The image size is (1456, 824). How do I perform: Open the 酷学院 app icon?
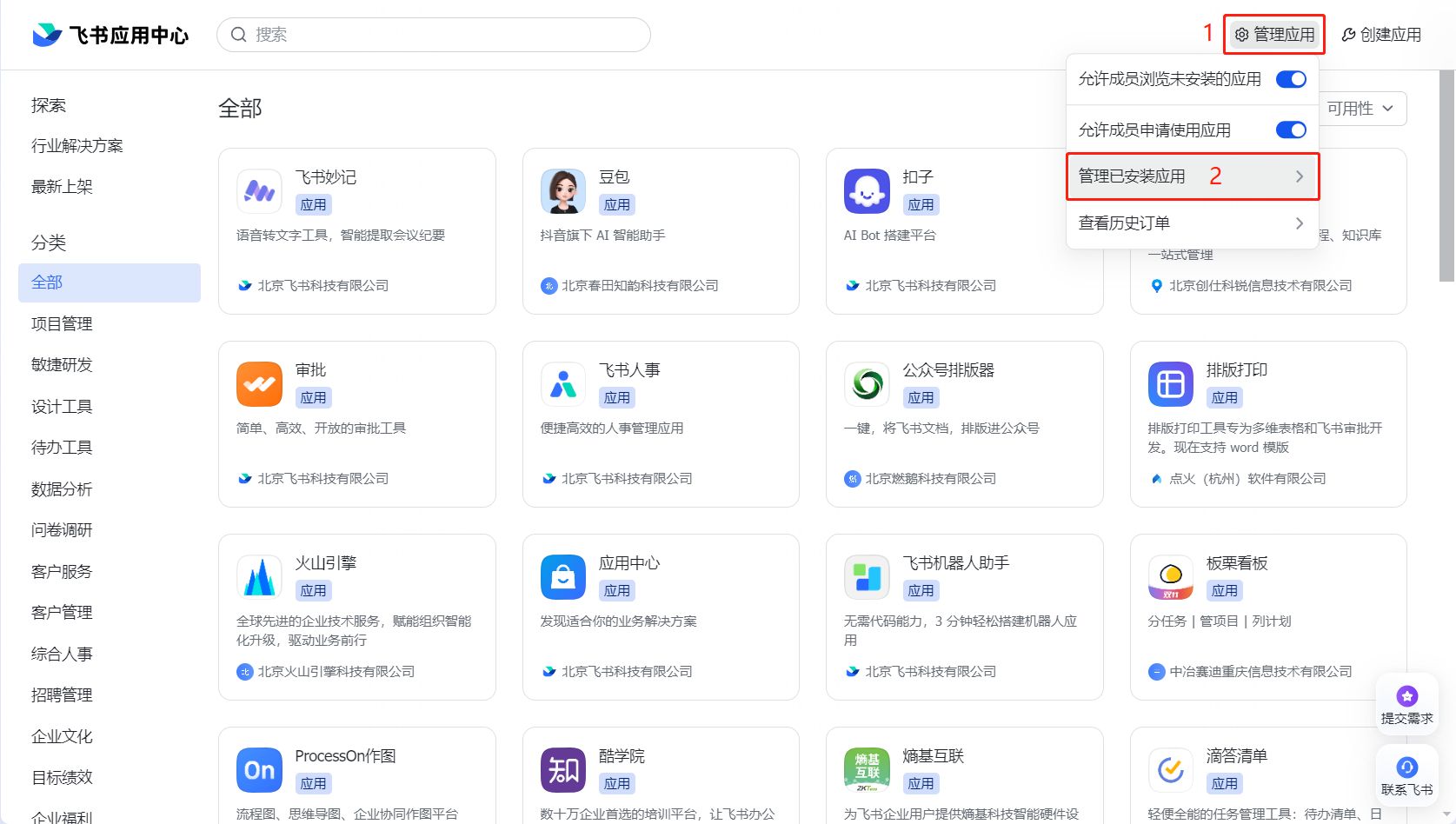563,770
